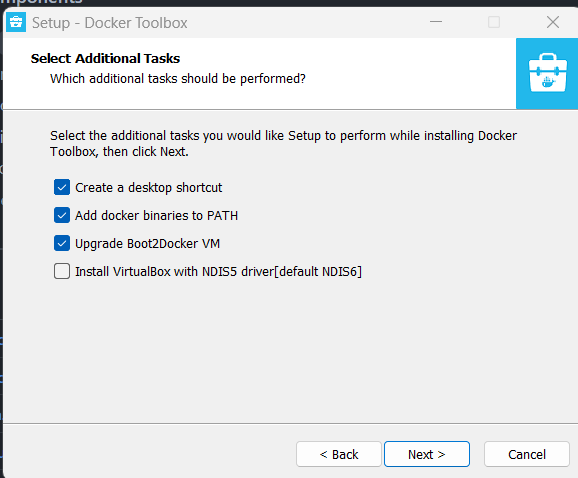This screenshot has width=578, height=478.
Task: Minimize the Setup window
Action: (x=436, y=22)
